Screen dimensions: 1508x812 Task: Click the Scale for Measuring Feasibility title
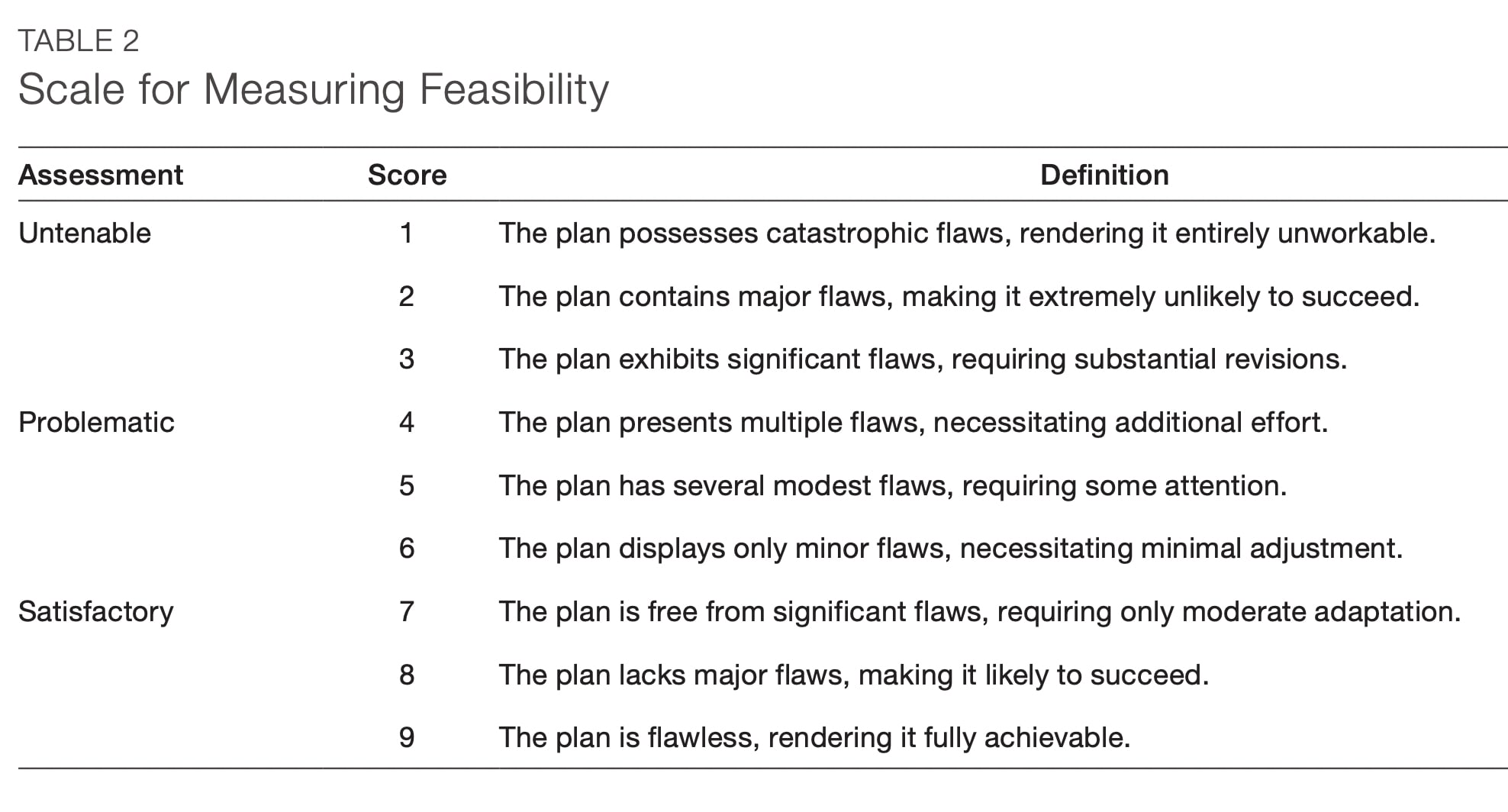(x=313, y=89)
